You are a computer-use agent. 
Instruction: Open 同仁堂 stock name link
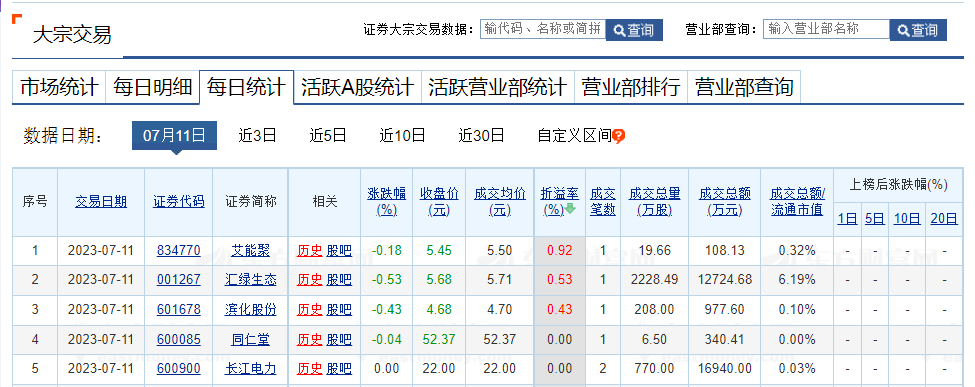251,340
